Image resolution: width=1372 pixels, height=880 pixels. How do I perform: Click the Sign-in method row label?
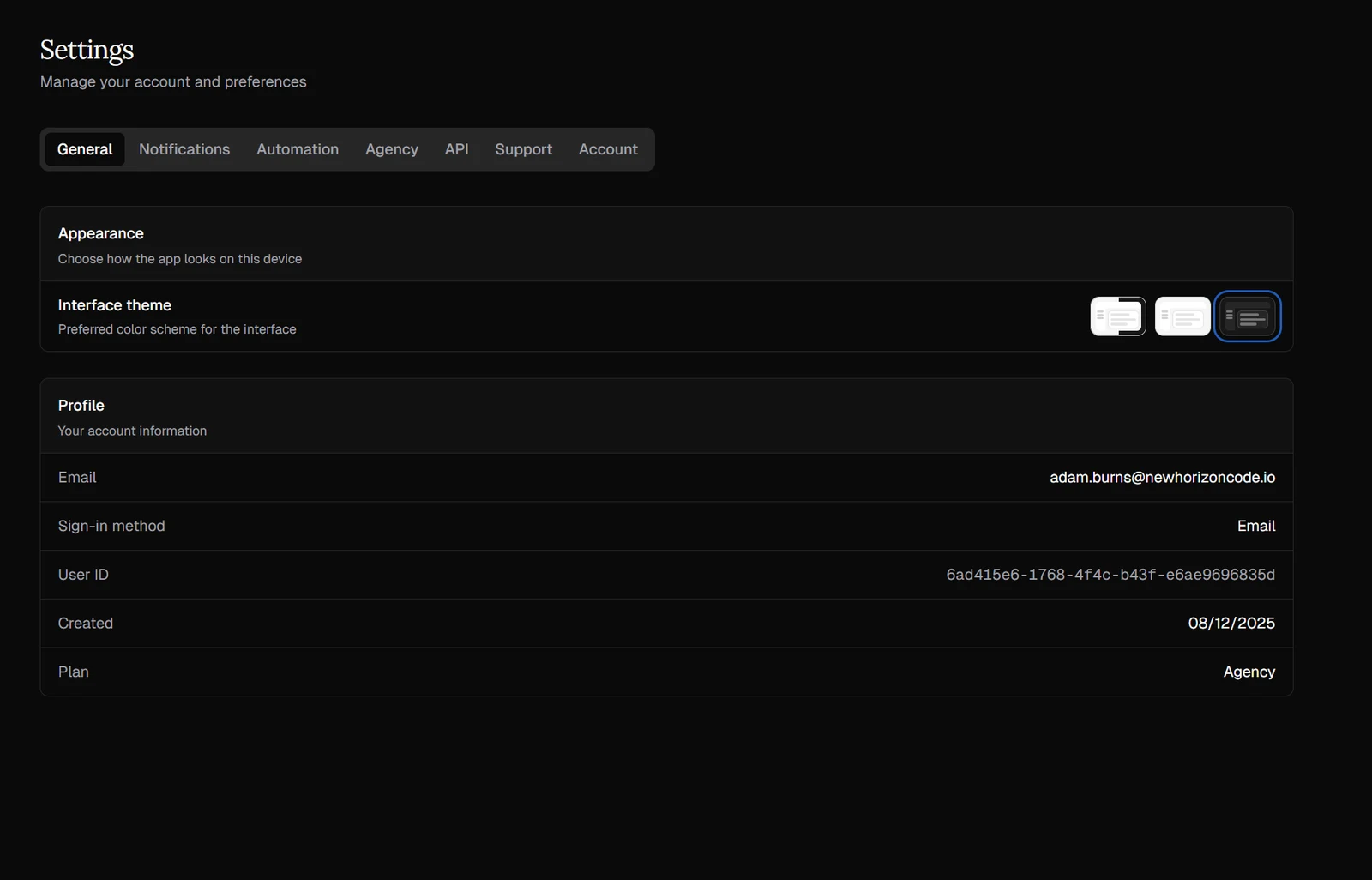[x=111, y=526]
